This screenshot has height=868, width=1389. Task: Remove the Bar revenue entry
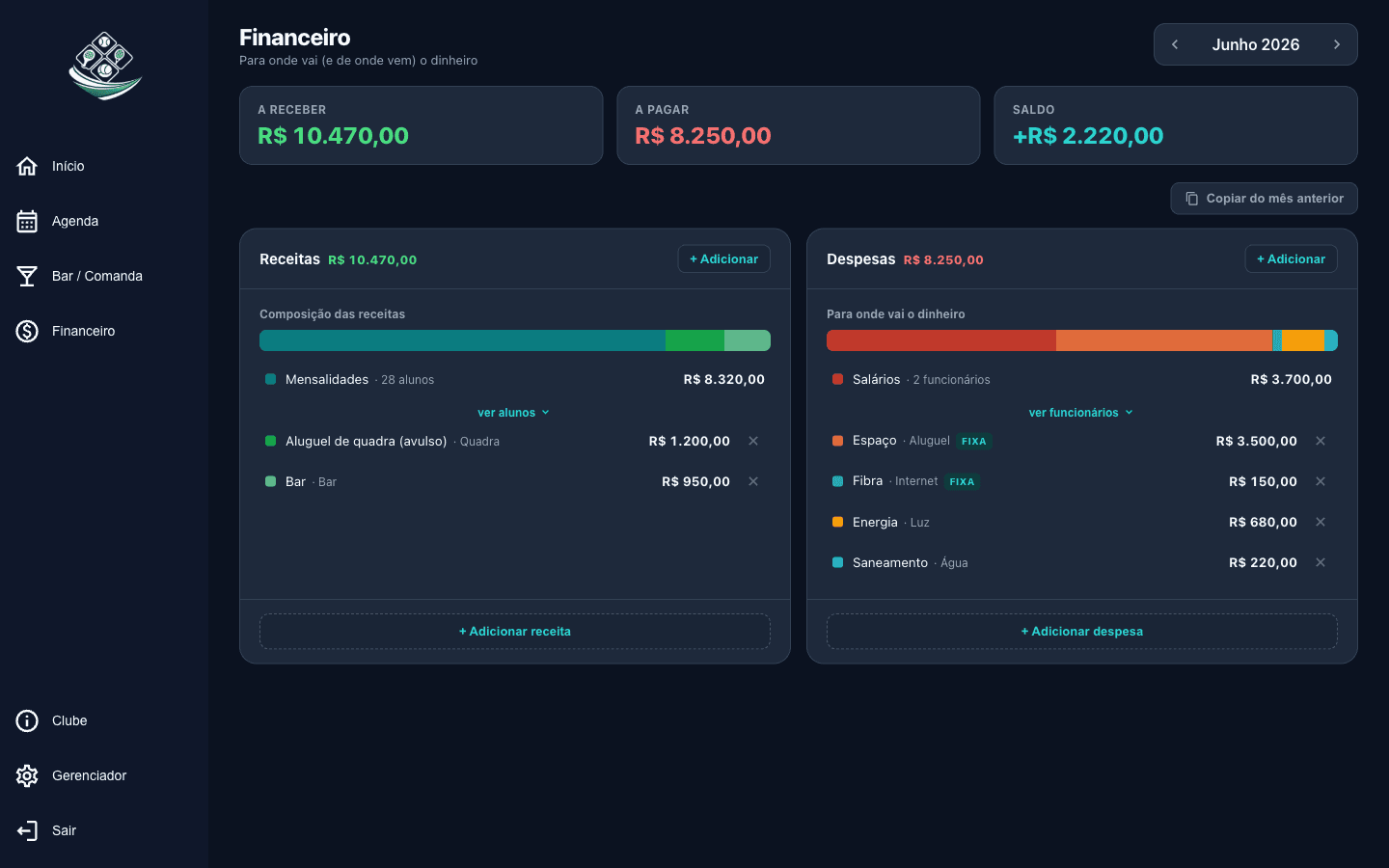pos(753,481)
